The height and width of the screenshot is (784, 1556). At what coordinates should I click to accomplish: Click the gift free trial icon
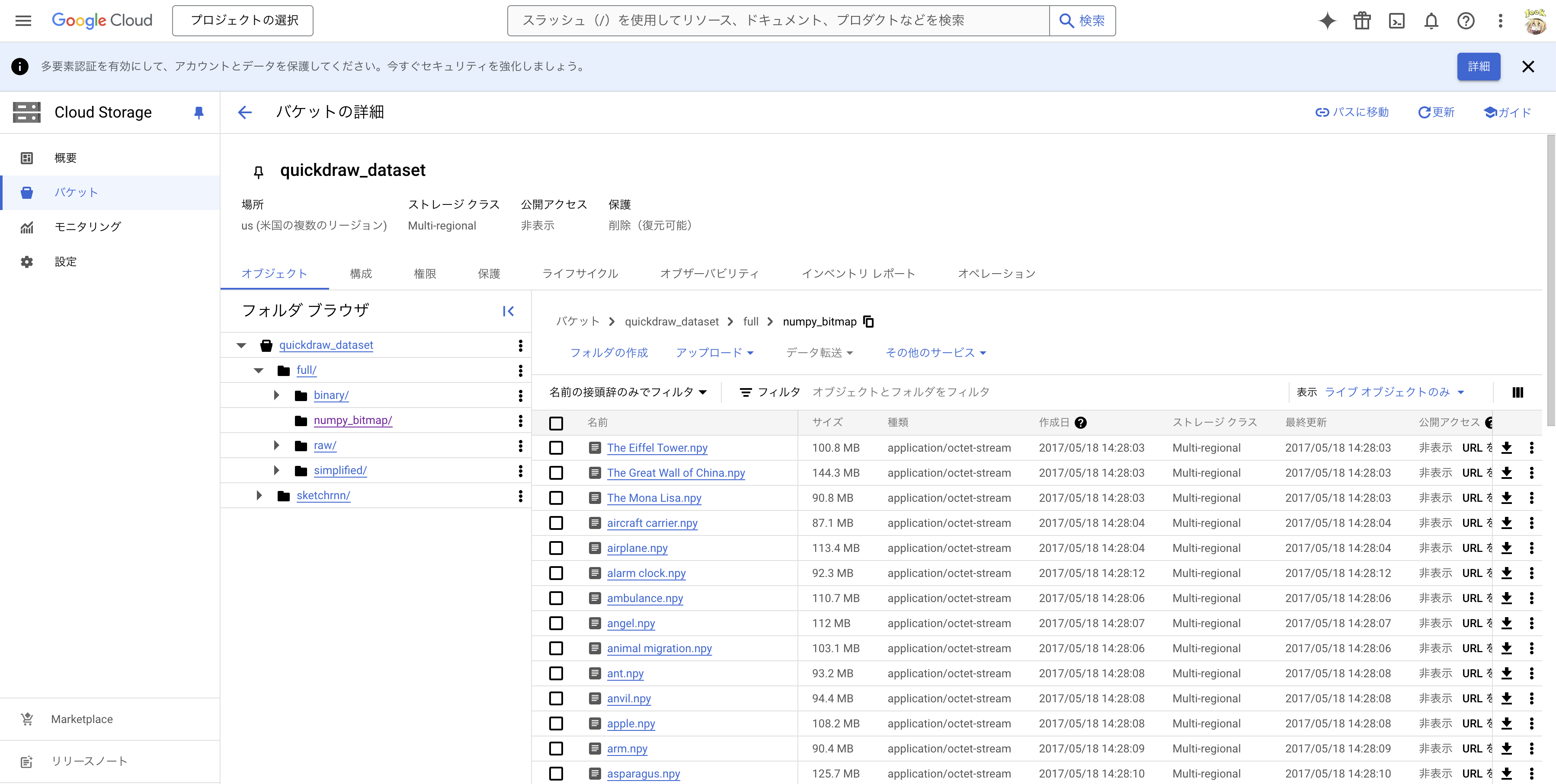(x=1362, y=21)
